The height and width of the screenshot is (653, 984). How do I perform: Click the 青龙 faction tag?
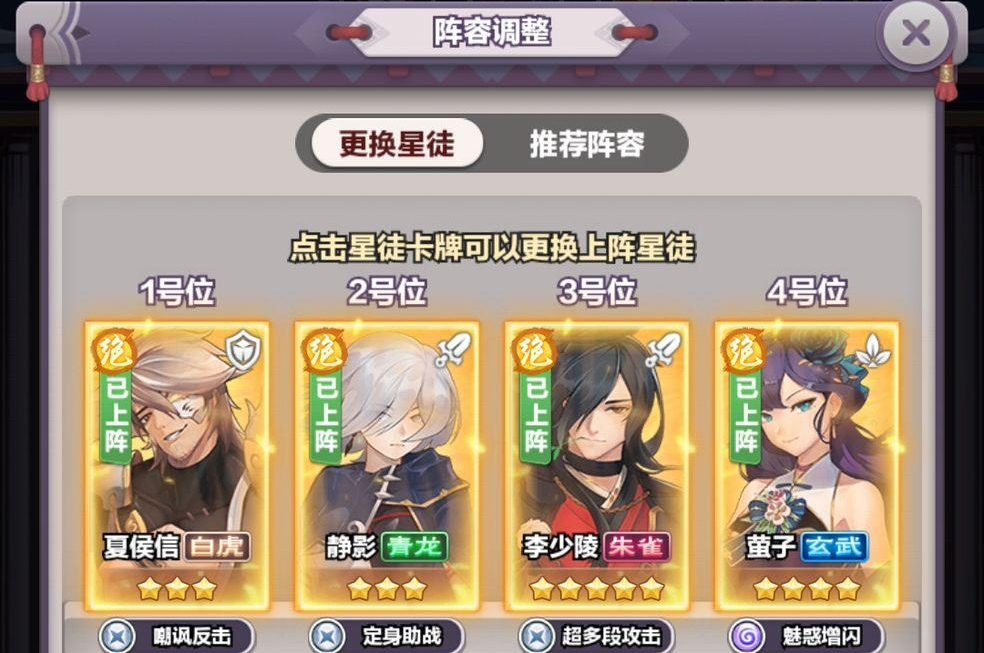click(414, 546)
